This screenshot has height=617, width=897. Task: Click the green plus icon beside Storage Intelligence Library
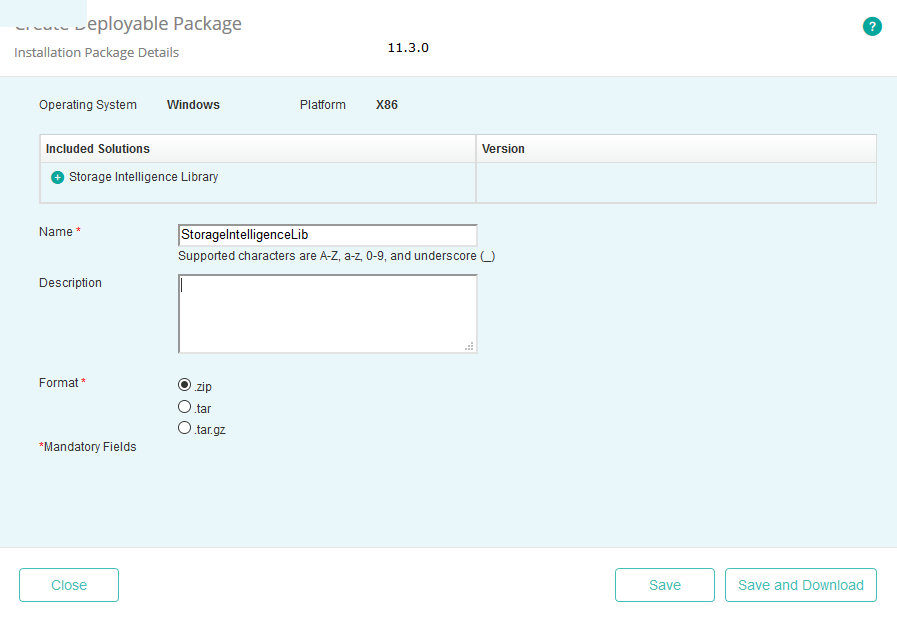click(x=58, y=176)
